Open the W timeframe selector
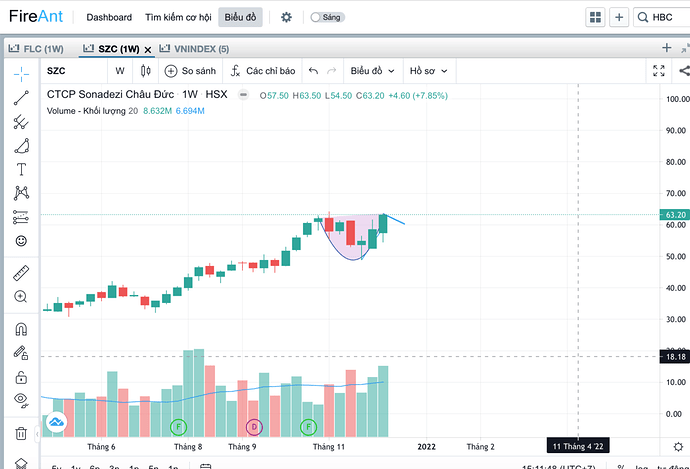Viewport: 690px width, 469px height. 120,71
